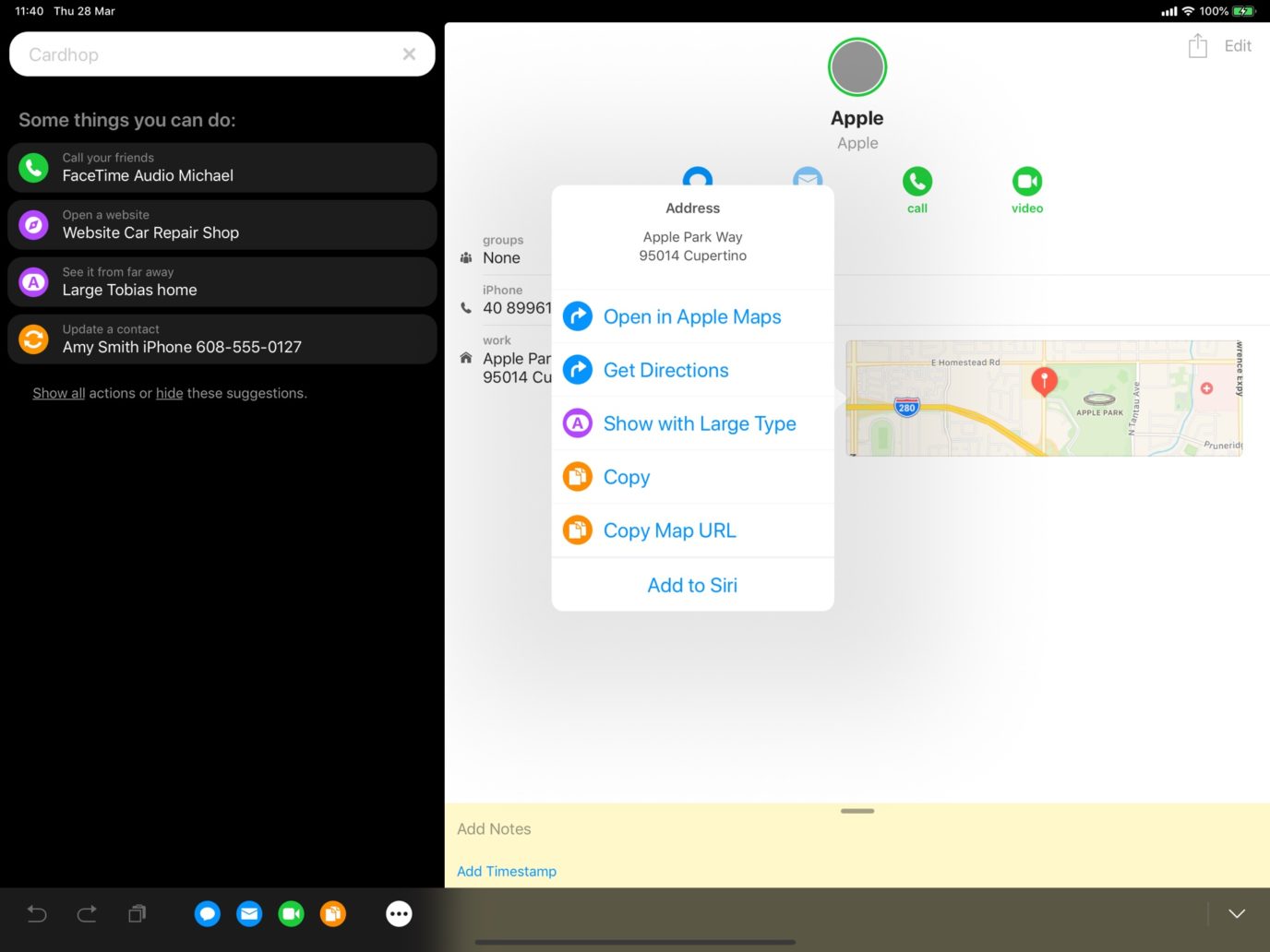
Task: Hide the suggestions via the hide link
Action: 169,392
